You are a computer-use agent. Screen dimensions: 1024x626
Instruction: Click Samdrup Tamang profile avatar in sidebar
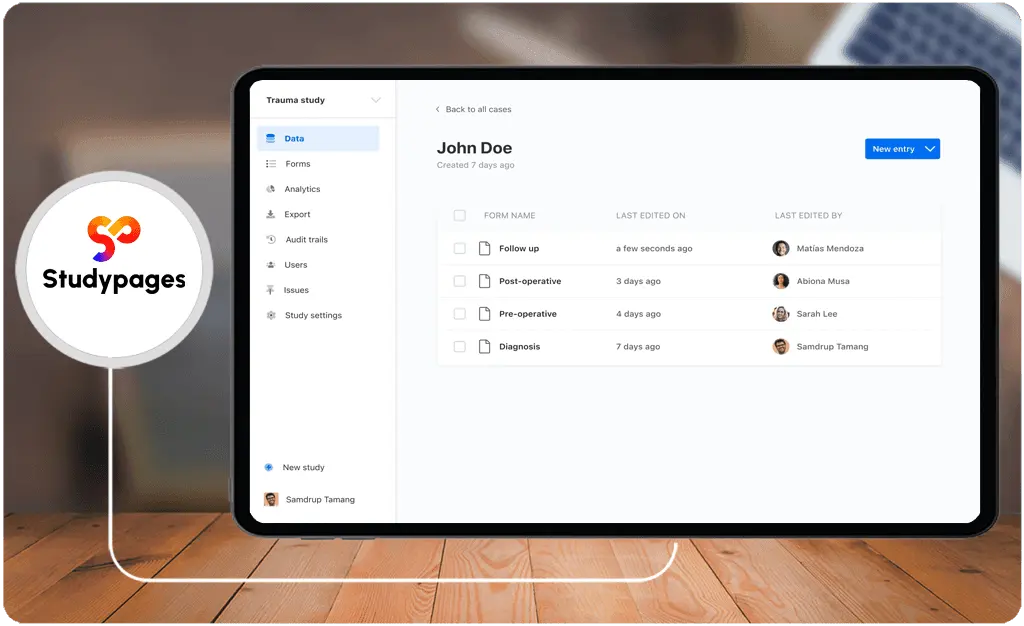tap(271, 499)
